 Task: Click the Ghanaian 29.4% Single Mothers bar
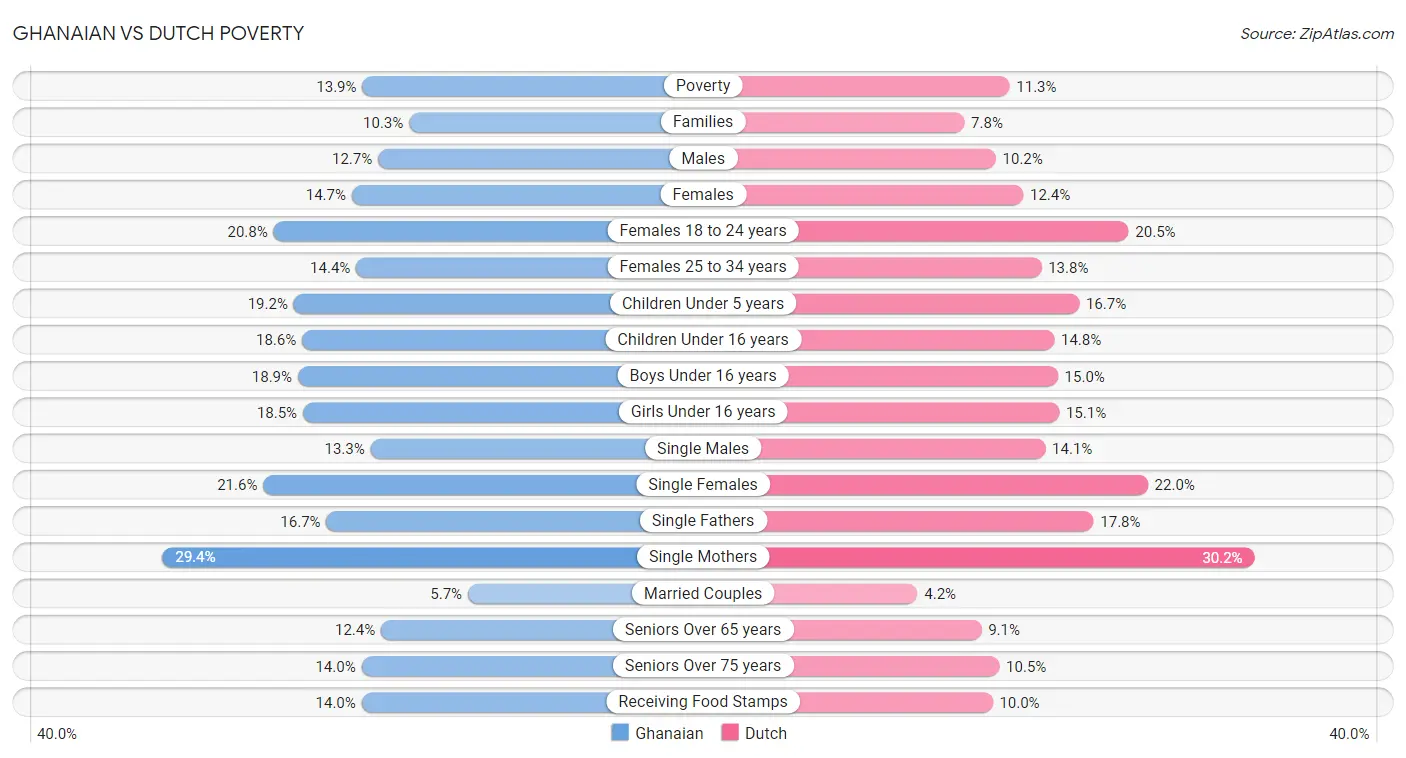coord(432,557)
